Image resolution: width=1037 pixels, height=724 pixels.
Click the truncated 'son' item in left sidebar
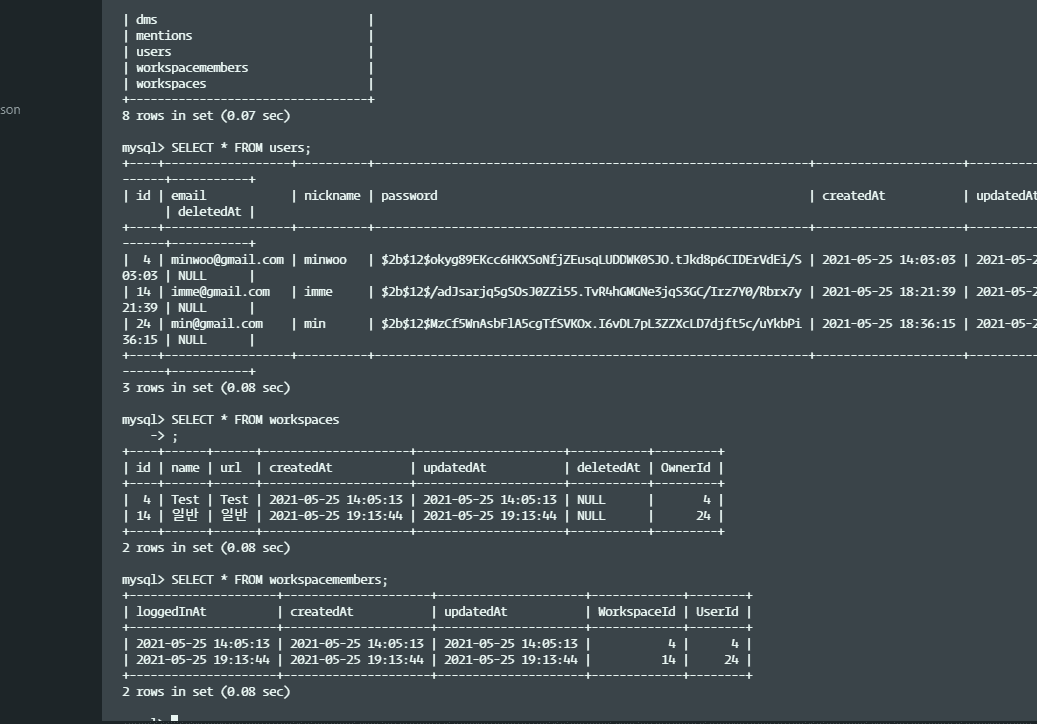10,110
